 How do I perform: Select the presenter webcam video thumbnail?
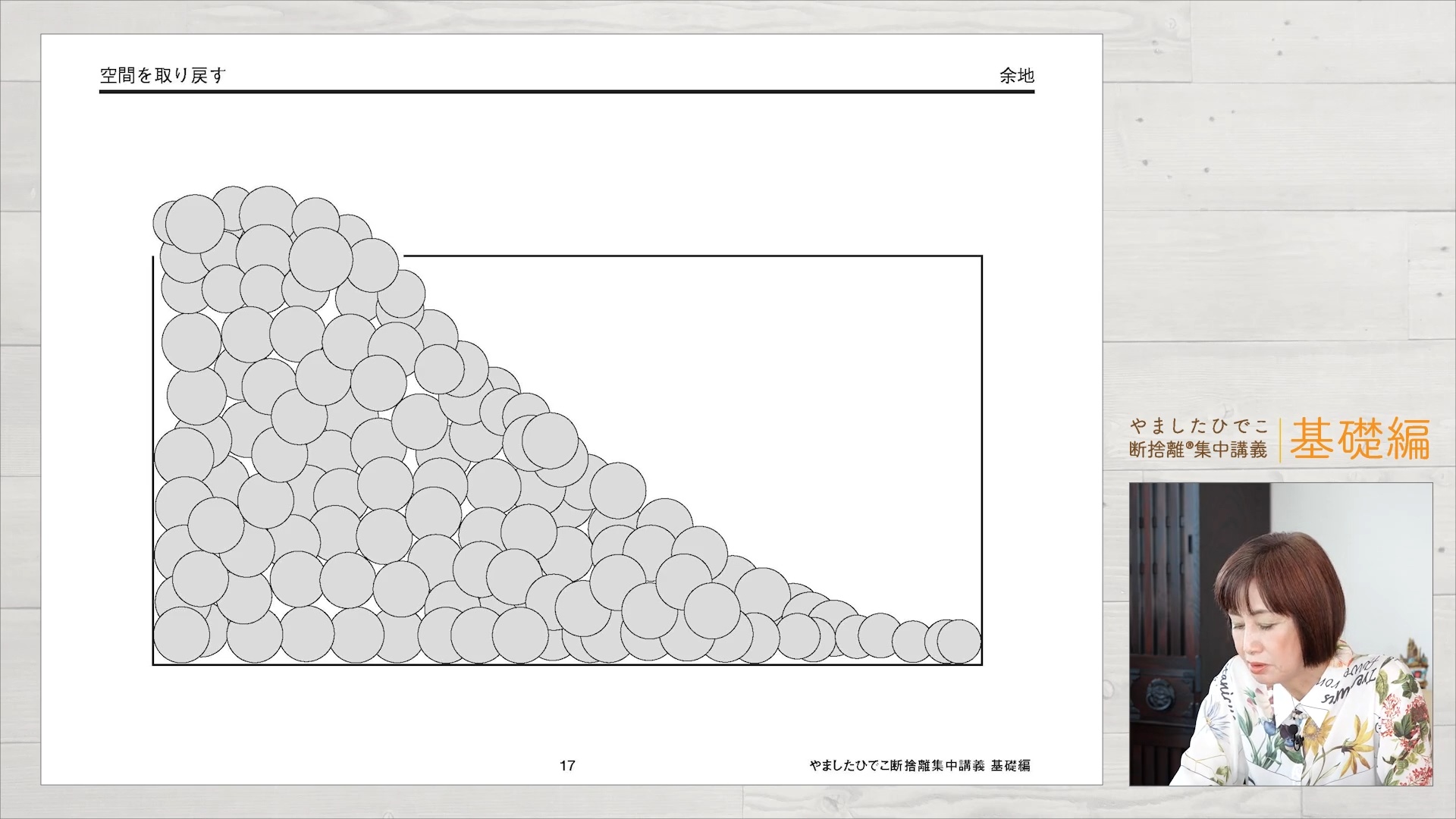click(x=1280, y=633)
